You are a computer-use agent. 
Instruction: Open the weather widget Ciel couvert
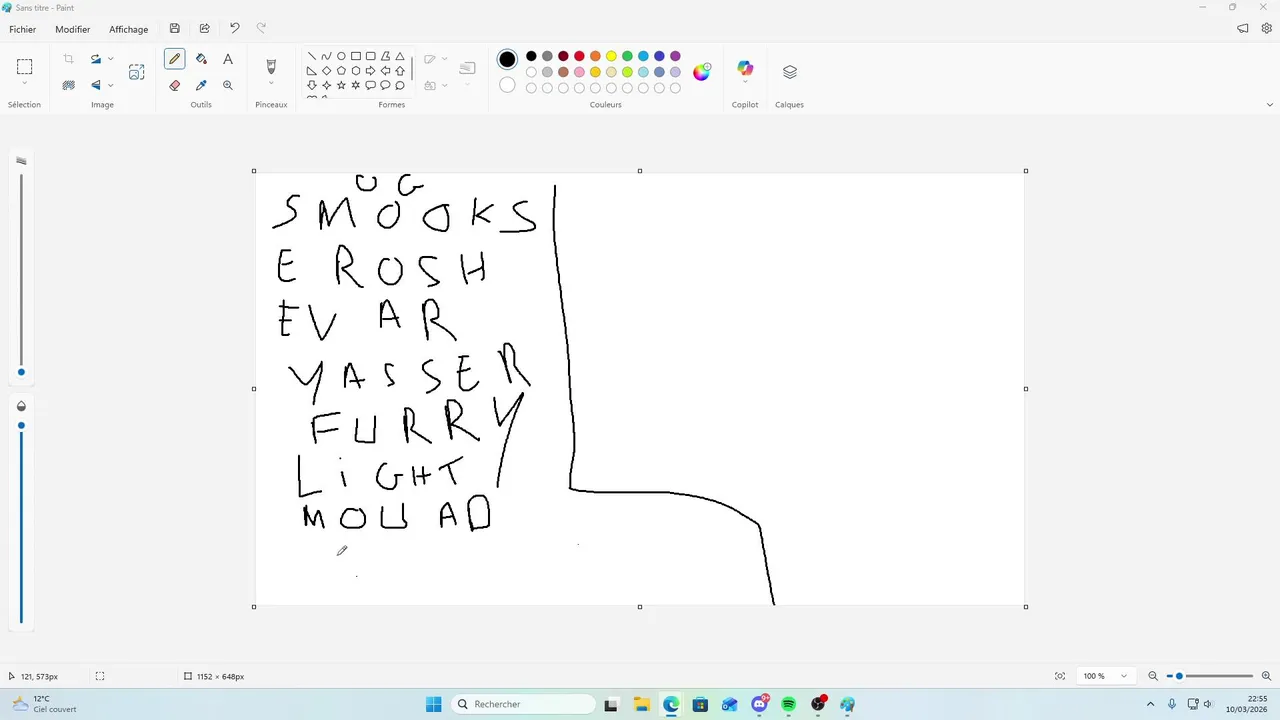(x=45, y=704)
